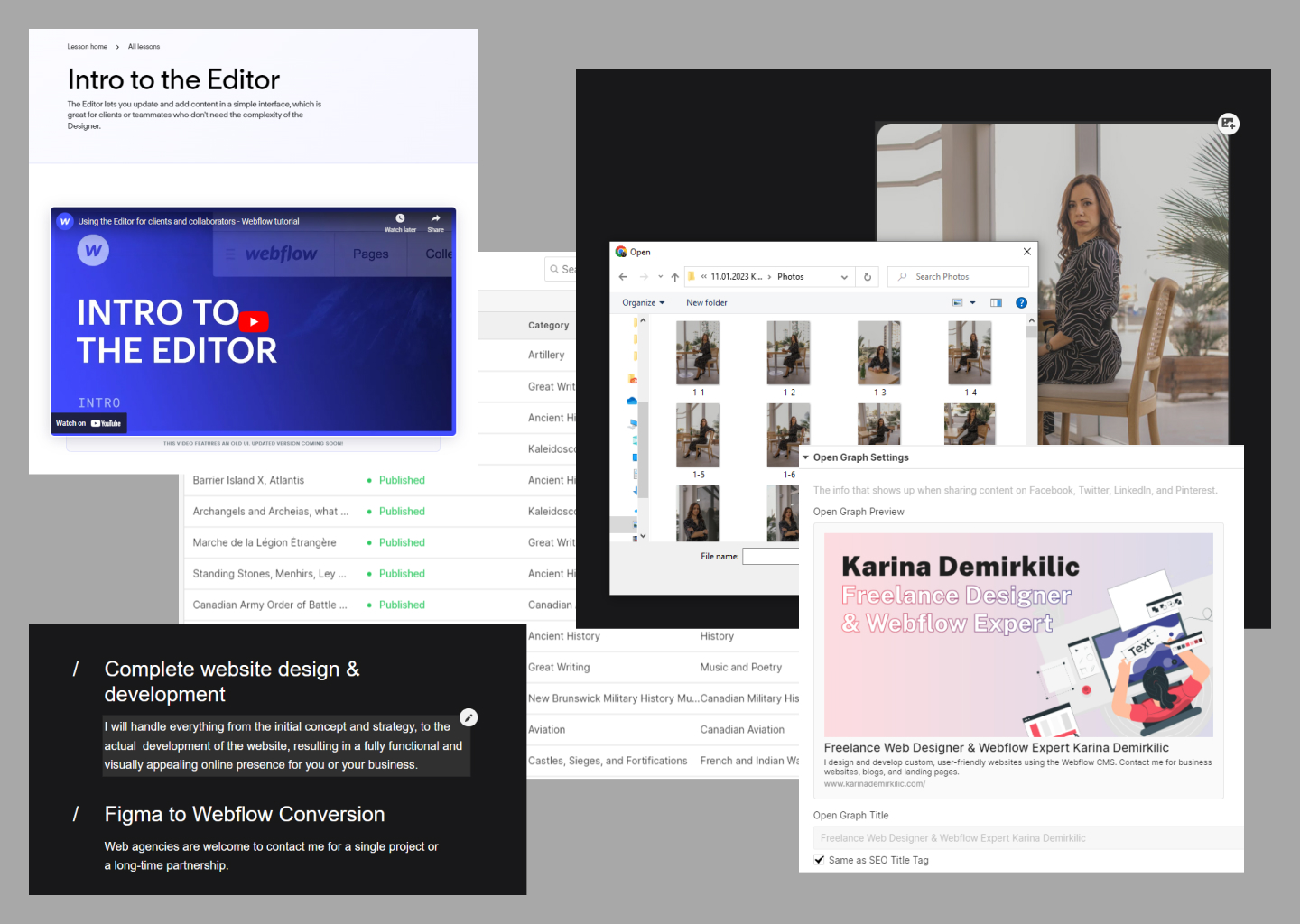Click the pencil edit icon on the description
Viewport: 1300px width, 924px height.
469,716
